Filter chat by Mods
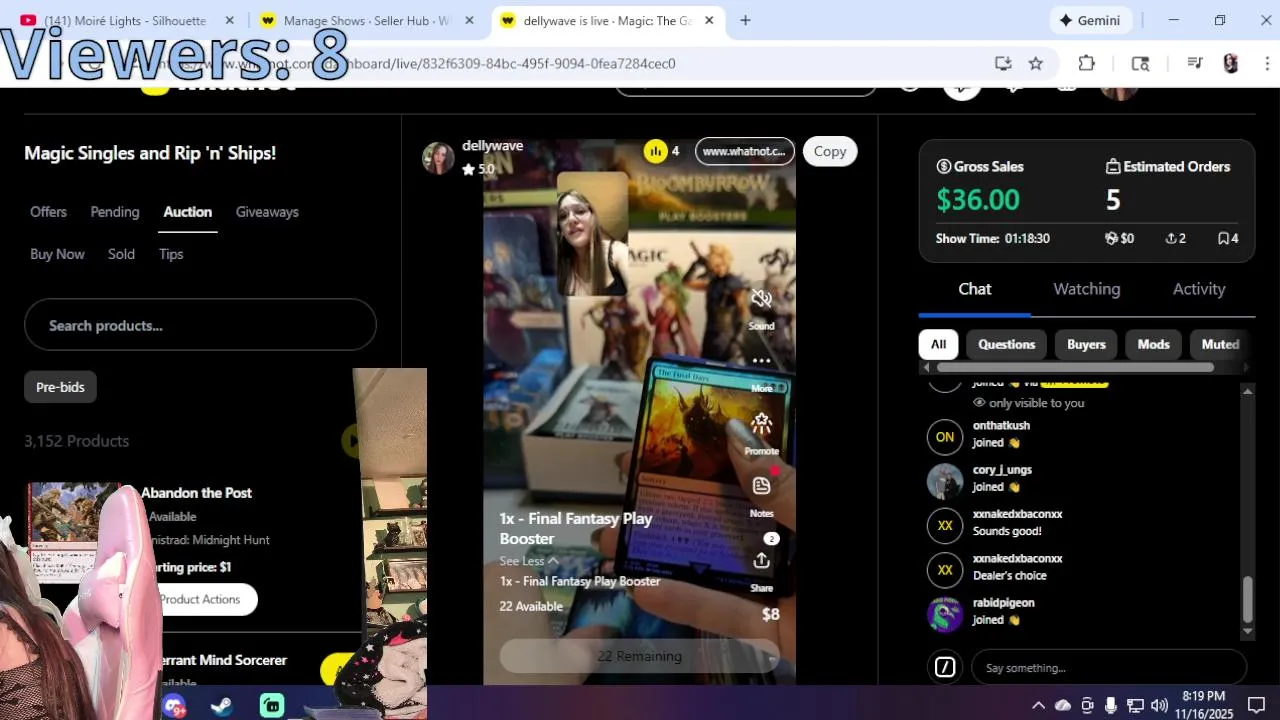Screen dimensions: 1280x720 (1153, 344)
